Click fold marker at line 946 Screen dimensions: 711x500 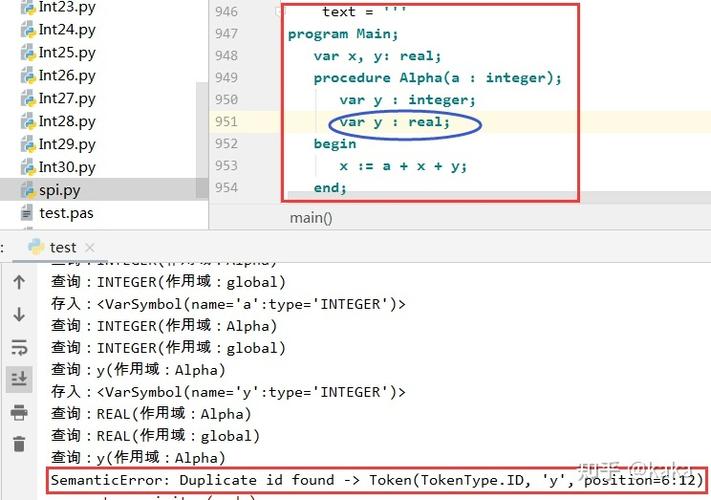click(x=278, y=11)
